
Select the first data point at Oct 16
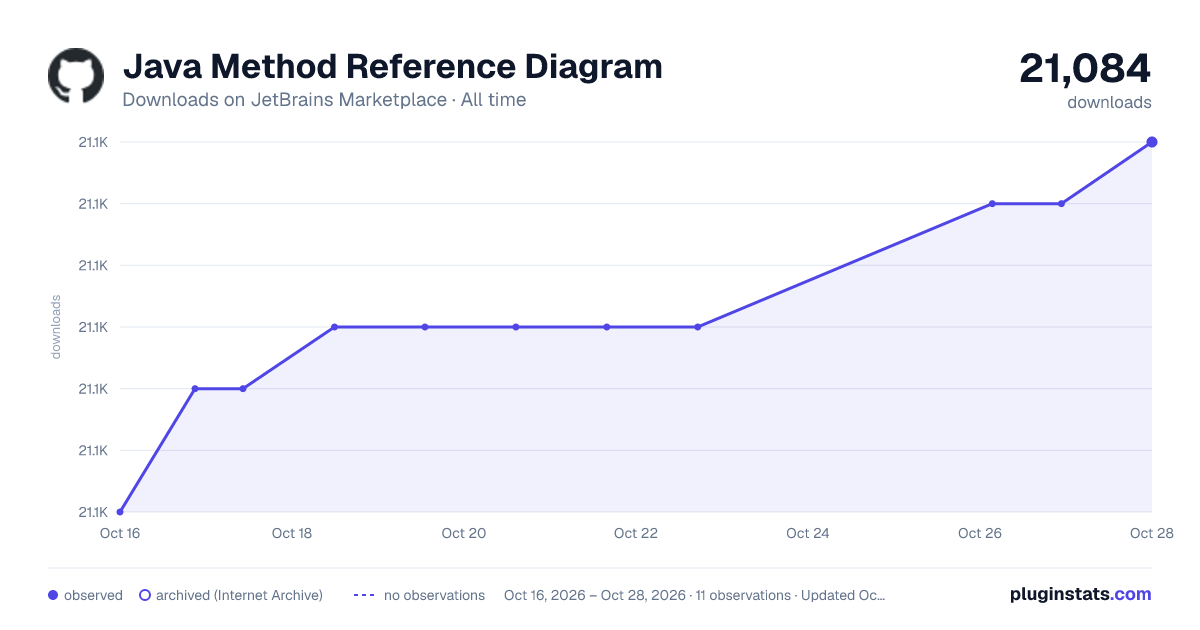click(120, 512)
